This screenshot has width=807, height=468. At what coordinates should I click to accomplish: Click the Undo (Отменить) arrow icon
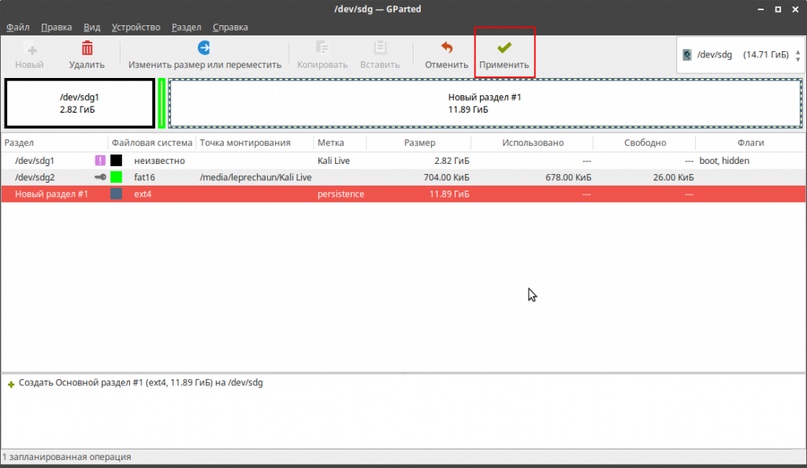(446, 48)
